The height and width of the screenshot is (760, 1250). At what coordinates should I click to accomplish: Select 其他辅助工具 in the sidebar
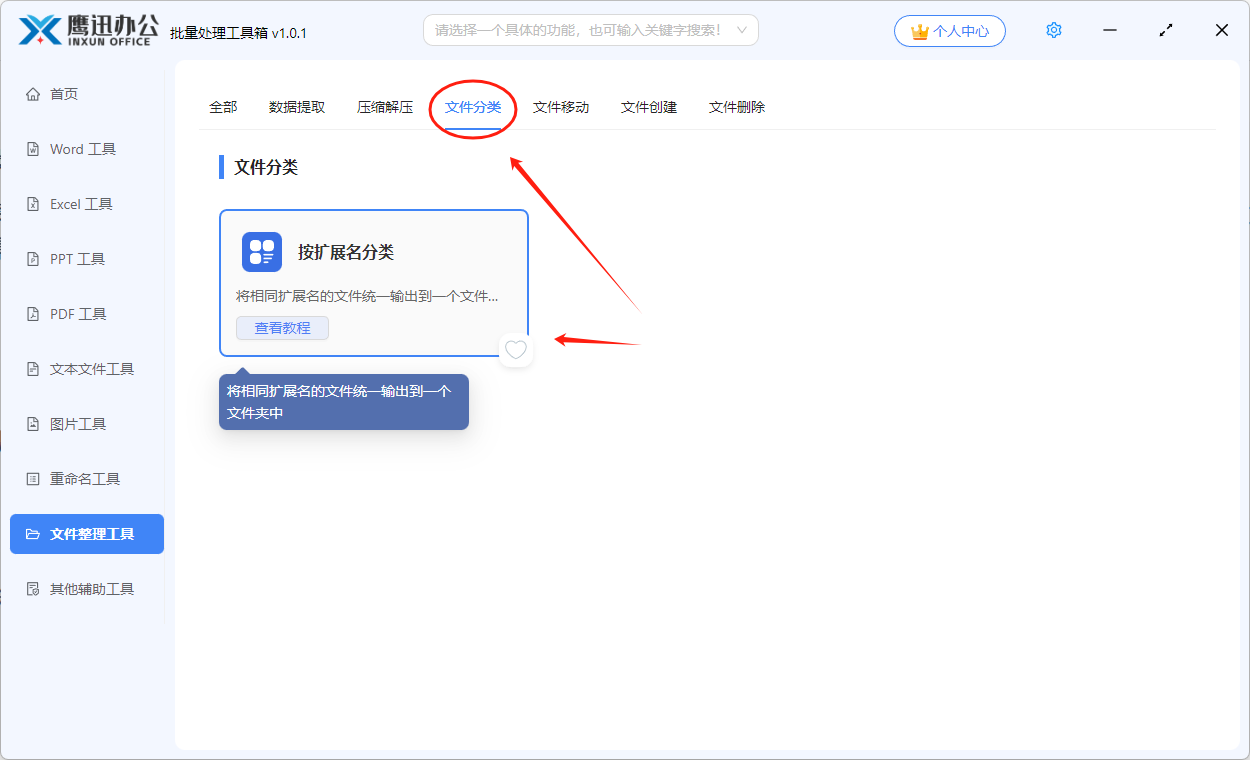pos(91,589)
